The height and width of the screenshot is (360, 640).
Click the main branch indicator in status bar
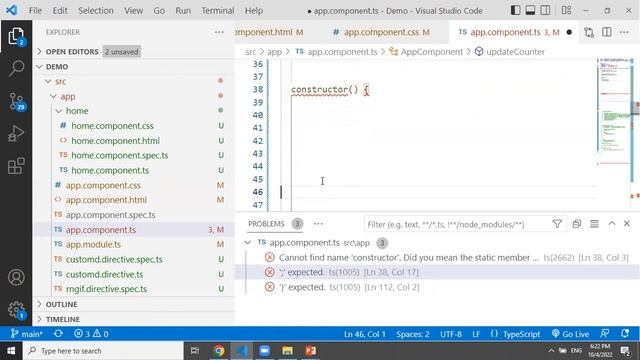(26, 334)
